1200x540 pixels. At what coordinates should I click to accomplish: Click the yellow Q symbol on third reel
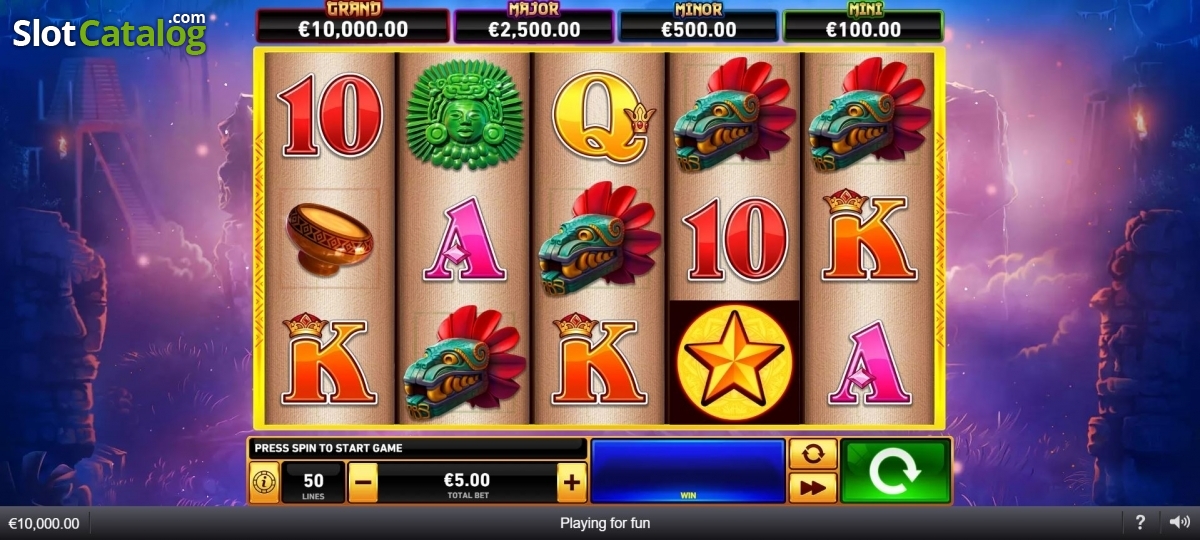pos(597,116)
